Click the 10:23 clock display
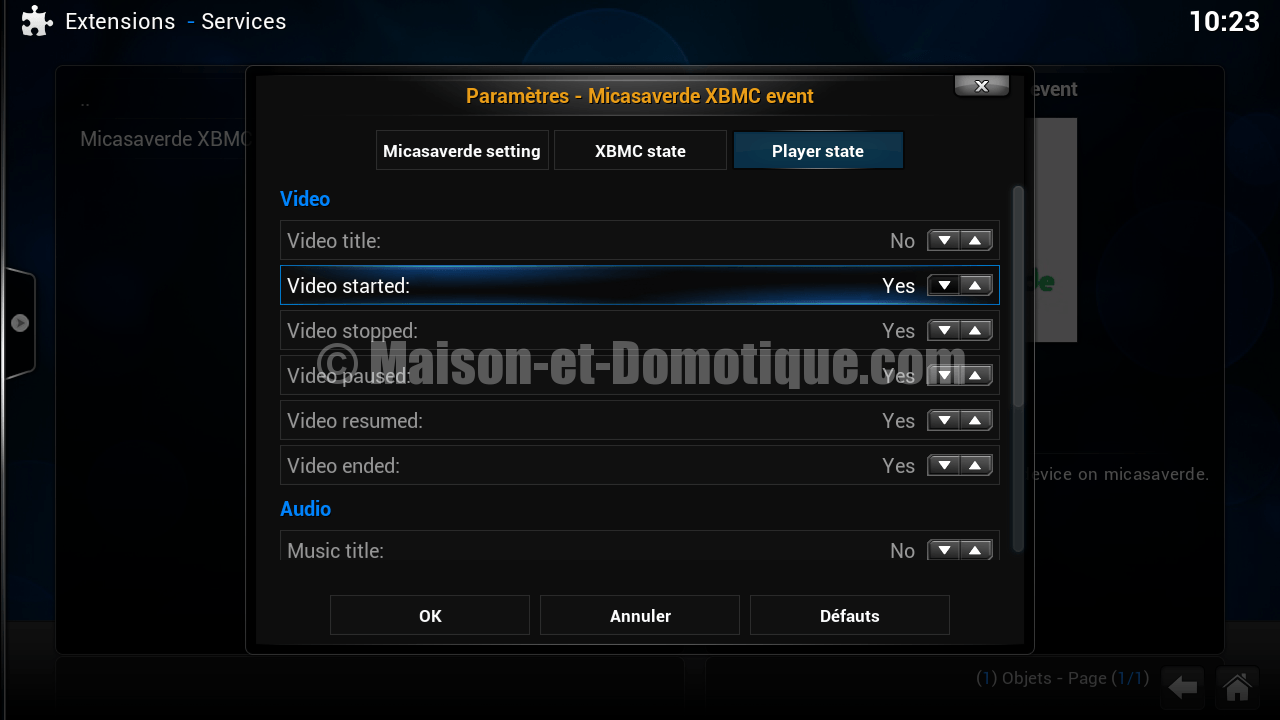The width and height of the screenshot is (1280, 720). point(1224,21)
